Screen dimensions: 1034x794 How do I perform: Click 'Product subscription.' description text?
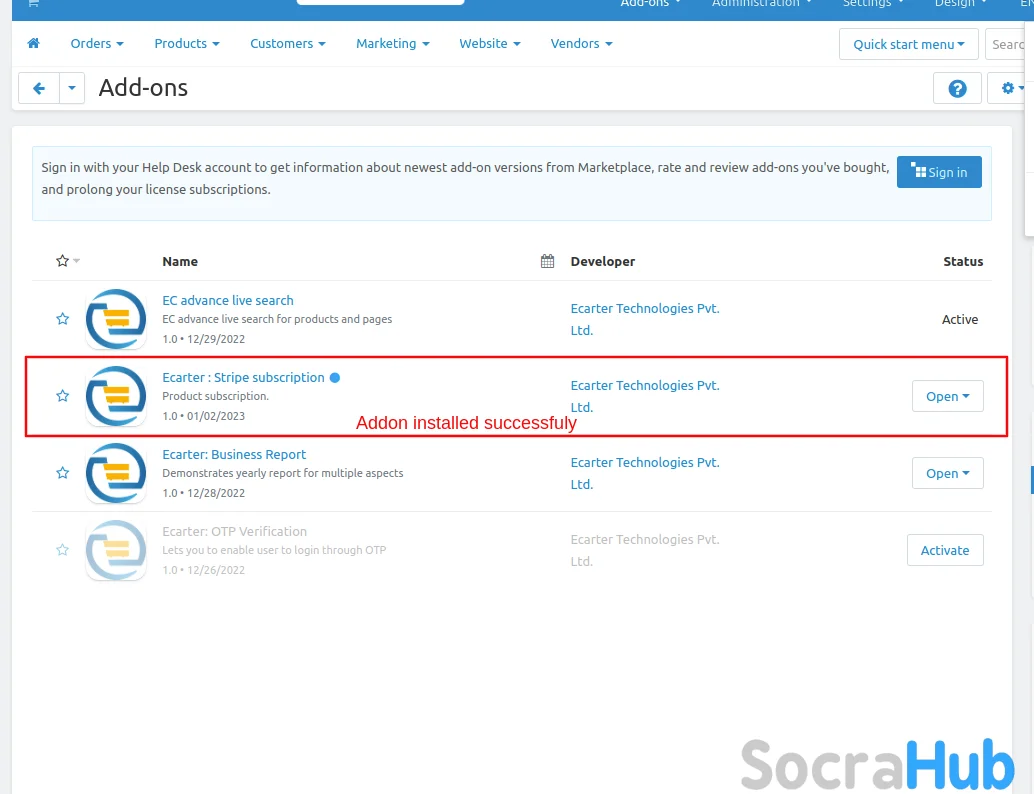[x=216, y=396]
